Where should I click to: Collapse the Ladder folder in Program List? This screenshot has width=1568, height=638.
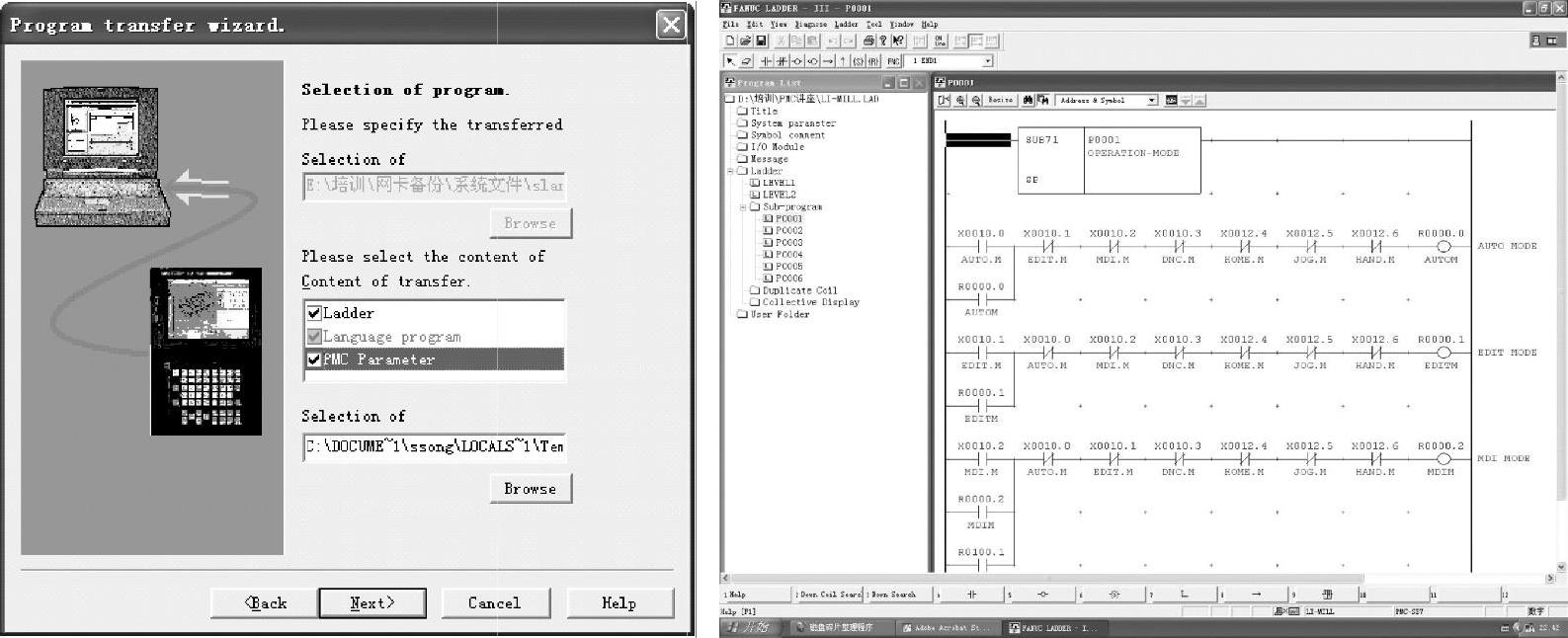[x=731, y=171]
